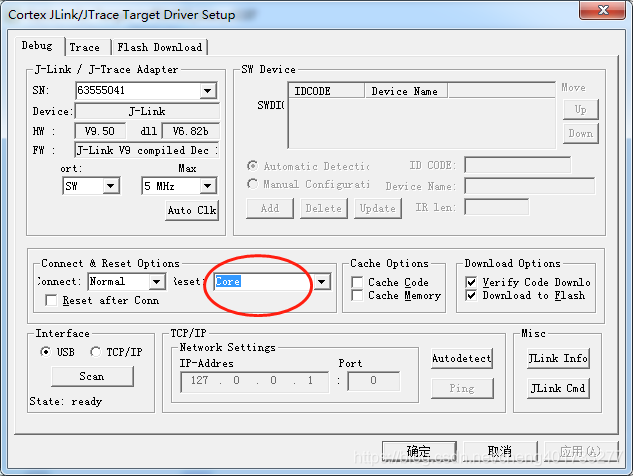The height and width of the screenshot is (476, 633).
Task: Expand the SN serial number dropdown
Action: [207, 90]
